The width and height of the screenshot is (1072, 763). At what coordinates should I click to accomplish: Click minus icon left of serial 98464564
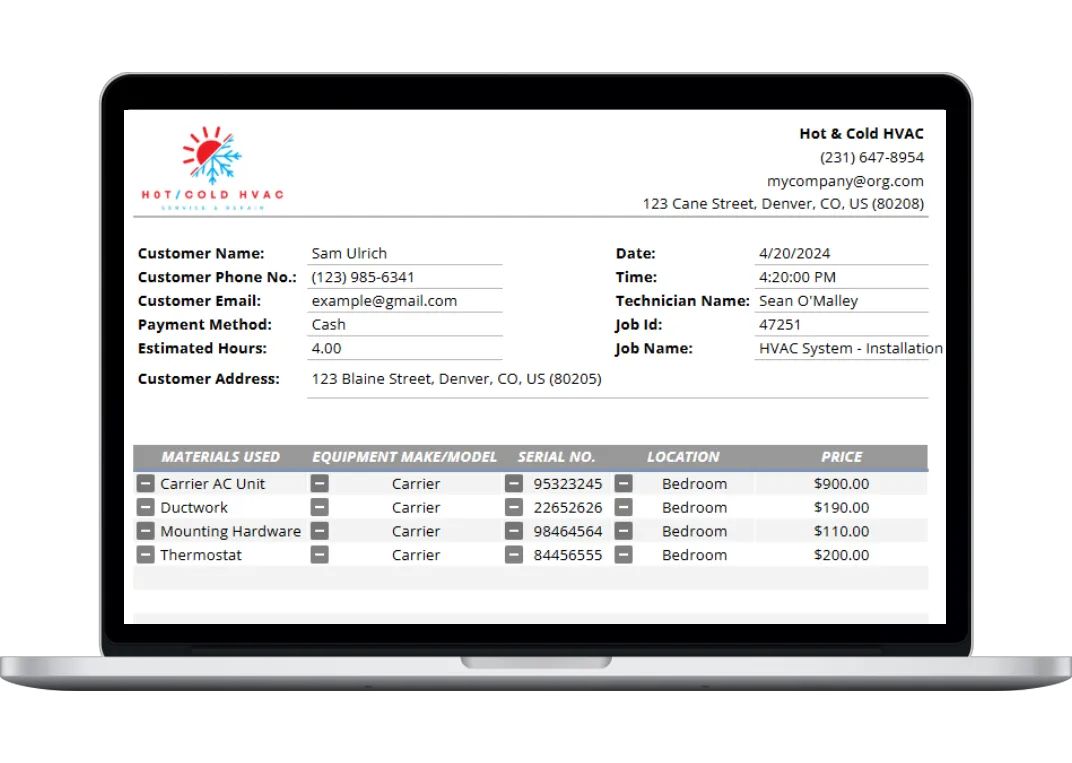[x=514, y=531]
